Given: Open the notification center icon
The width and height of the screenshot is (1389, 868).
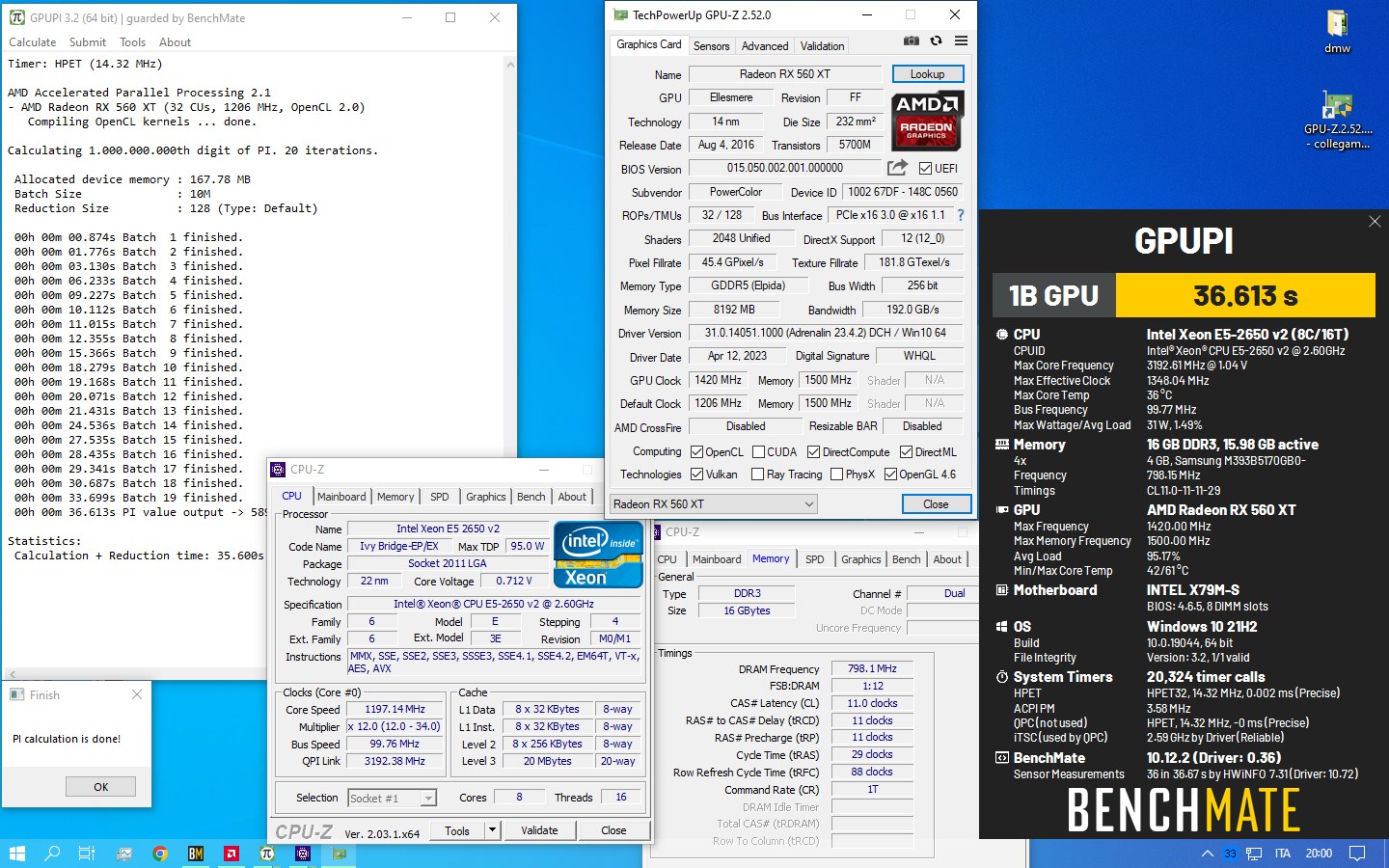Looking at the screenshot, I should [x=1357, y=854].
